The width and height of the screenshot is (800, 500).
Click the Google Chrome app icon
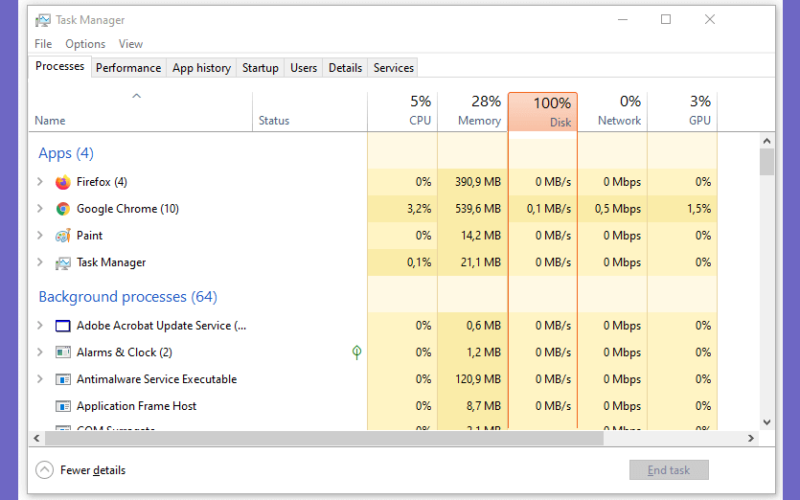coord(63,209)
